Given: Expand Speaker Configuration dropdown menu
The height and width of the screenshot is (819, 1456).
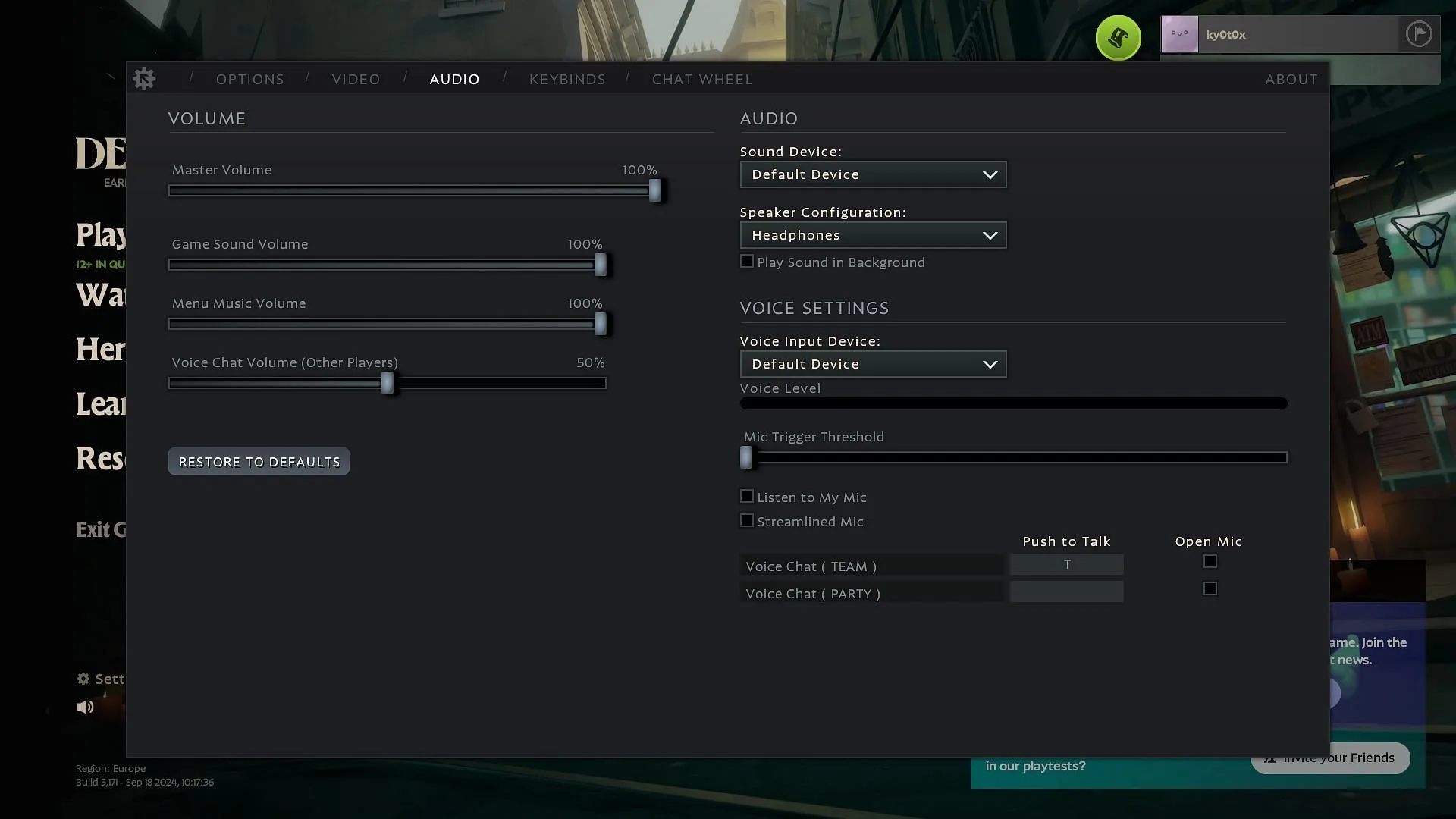Looking at the screenshot, I should point(873,234).
